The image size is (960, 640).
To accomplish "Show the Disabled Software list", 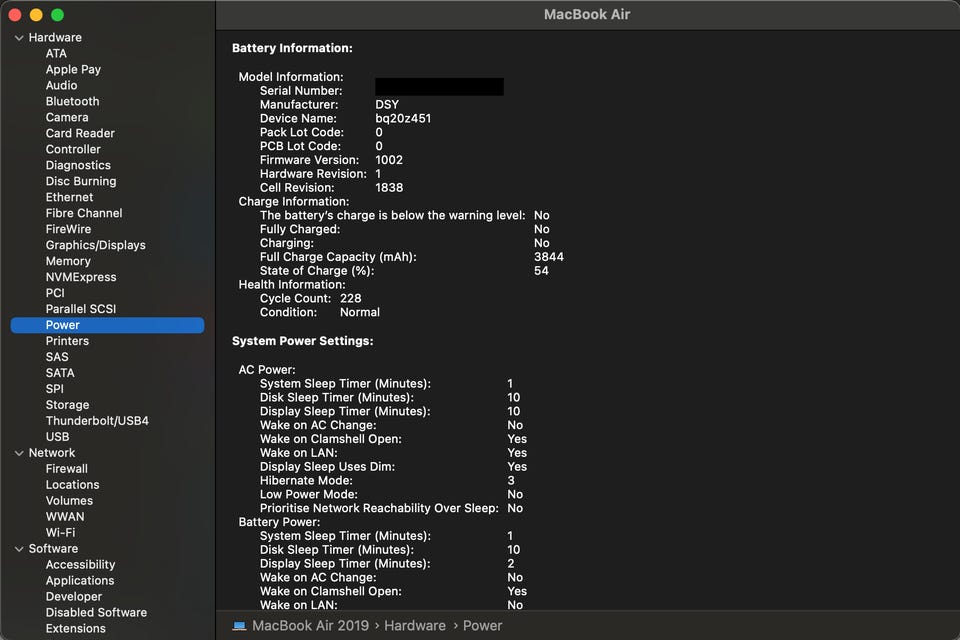I will [x=96, y=613].
